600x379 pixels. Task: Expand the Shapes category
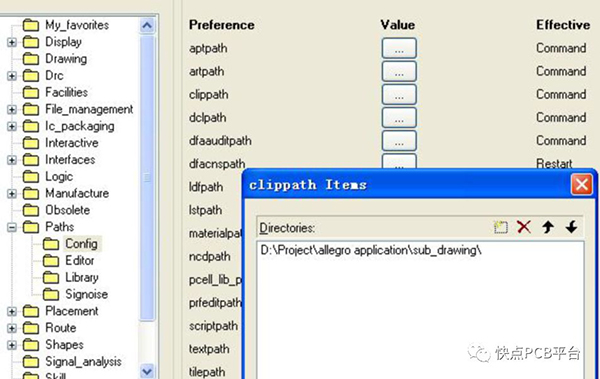(x=12, y=345)
